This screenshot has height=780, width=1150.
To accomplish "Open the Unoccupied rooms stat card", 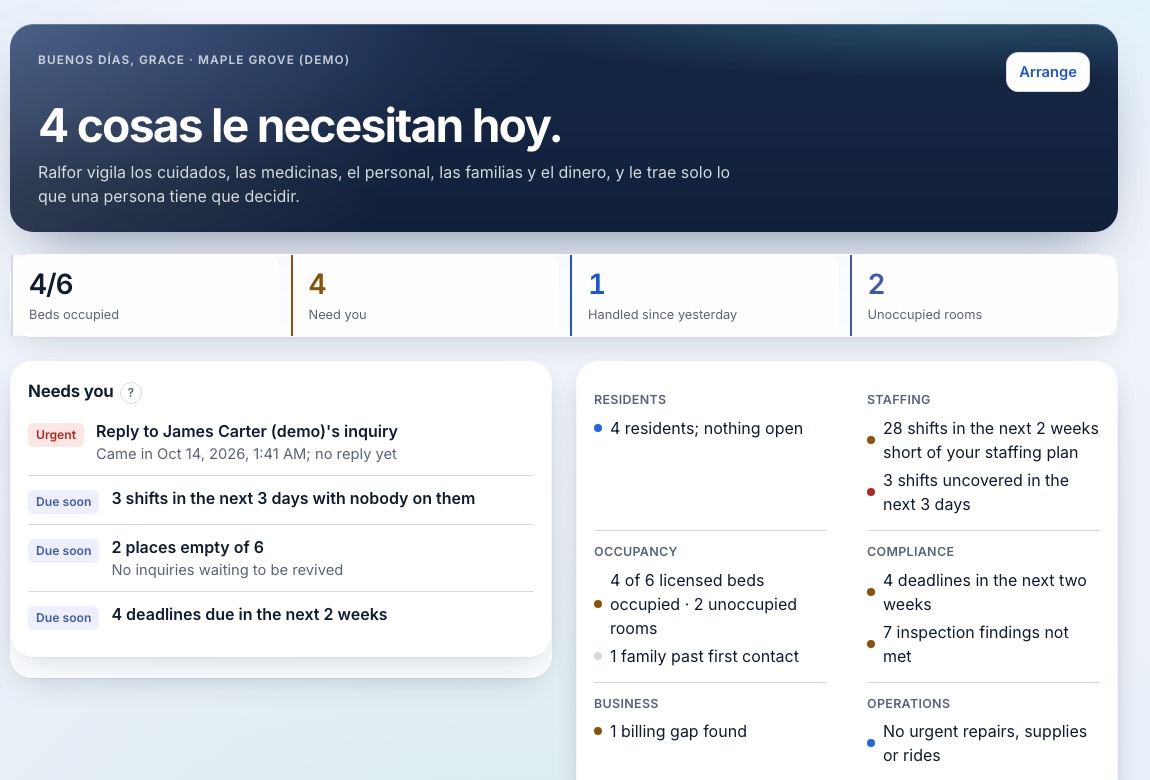I will [984, 295].
